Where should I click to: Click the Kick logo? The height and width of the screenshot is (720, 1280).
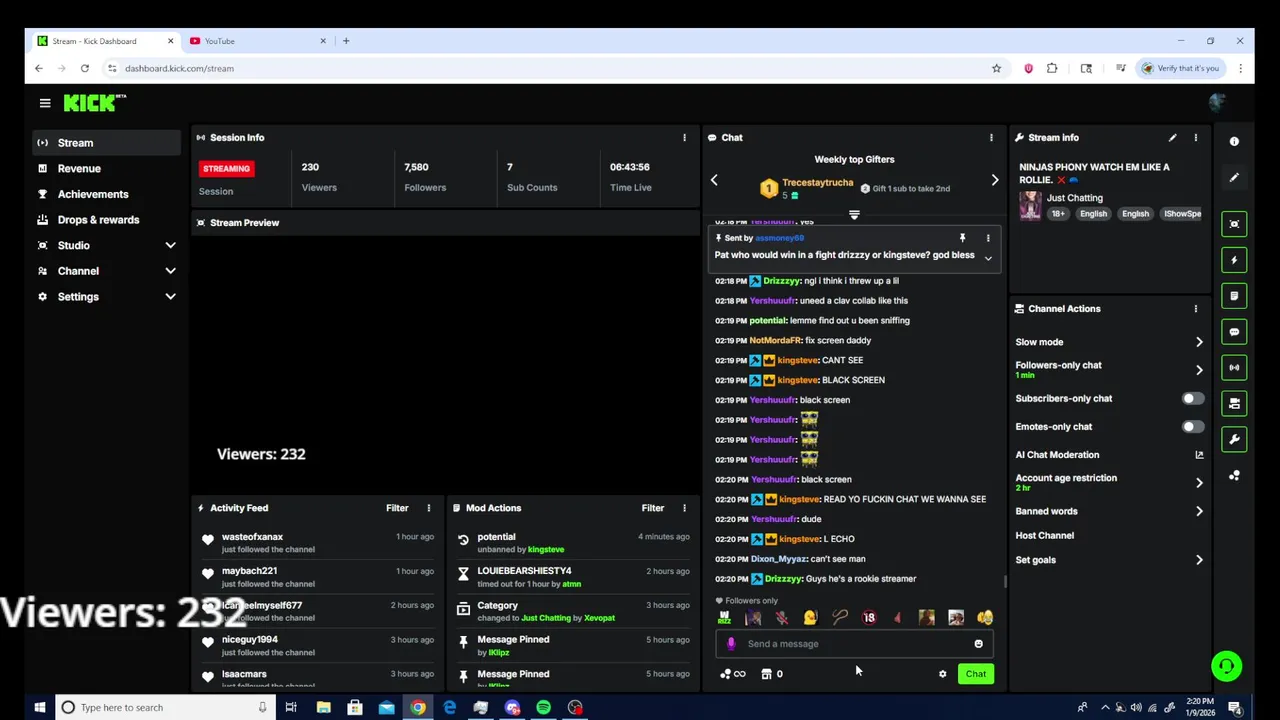(x=95, y=103)
